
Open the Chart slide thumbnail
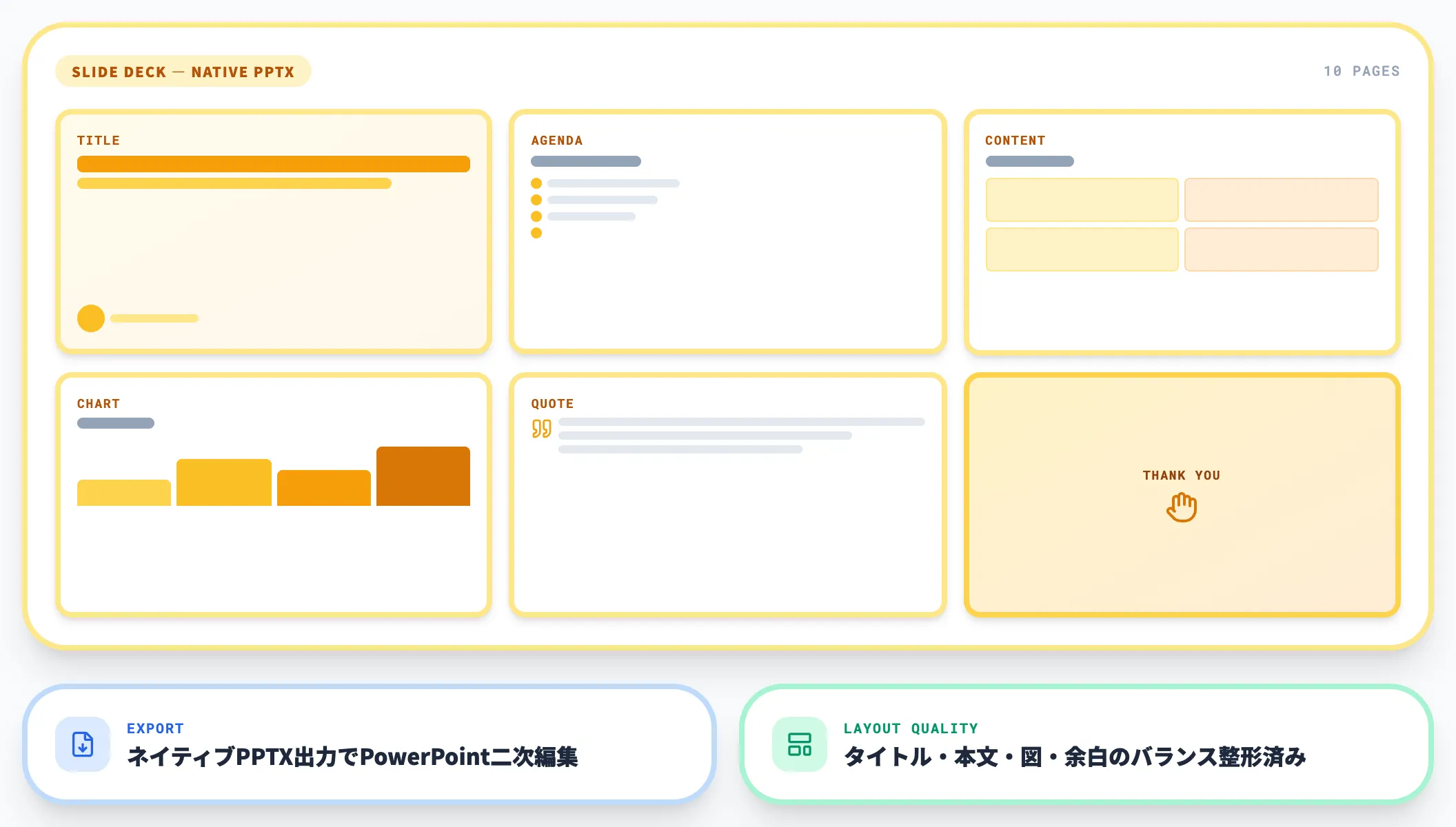tap(274, 558)
